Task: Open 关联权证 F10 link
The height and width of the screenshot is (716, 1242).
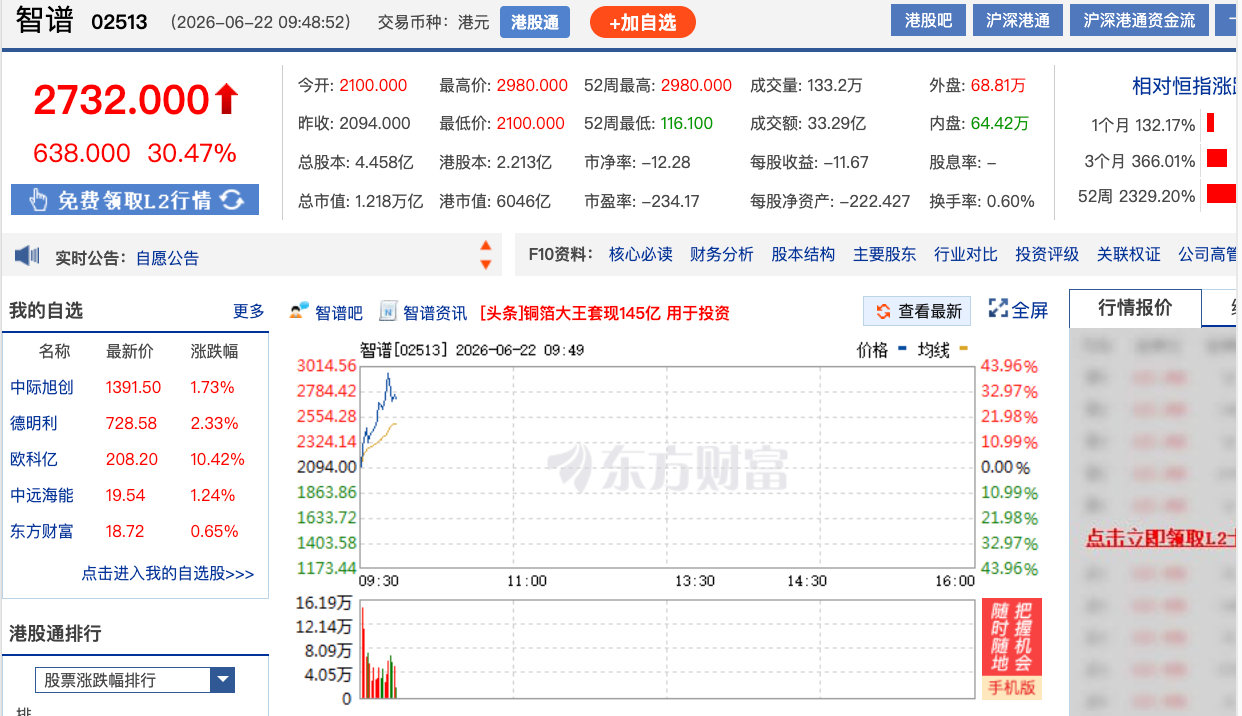Action: (x=1128, y=254)
